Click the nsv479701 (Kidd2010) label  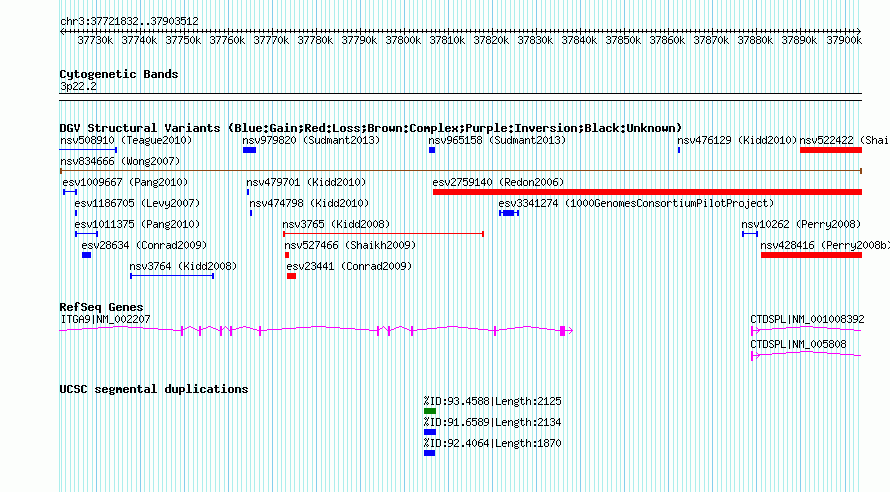[306, 182]
